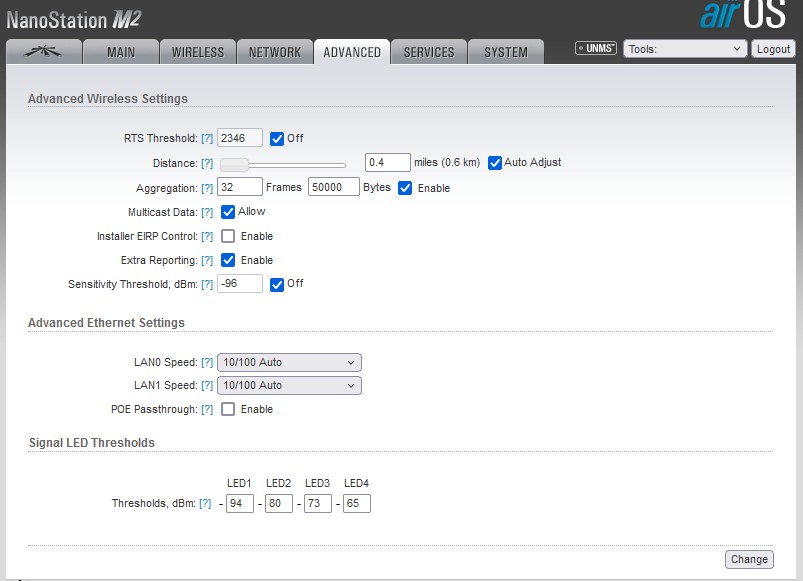Viewport: 803px width, 581px height.
Task: Open Sensitivity Threshold help [?]
Action: pos(207,285)
